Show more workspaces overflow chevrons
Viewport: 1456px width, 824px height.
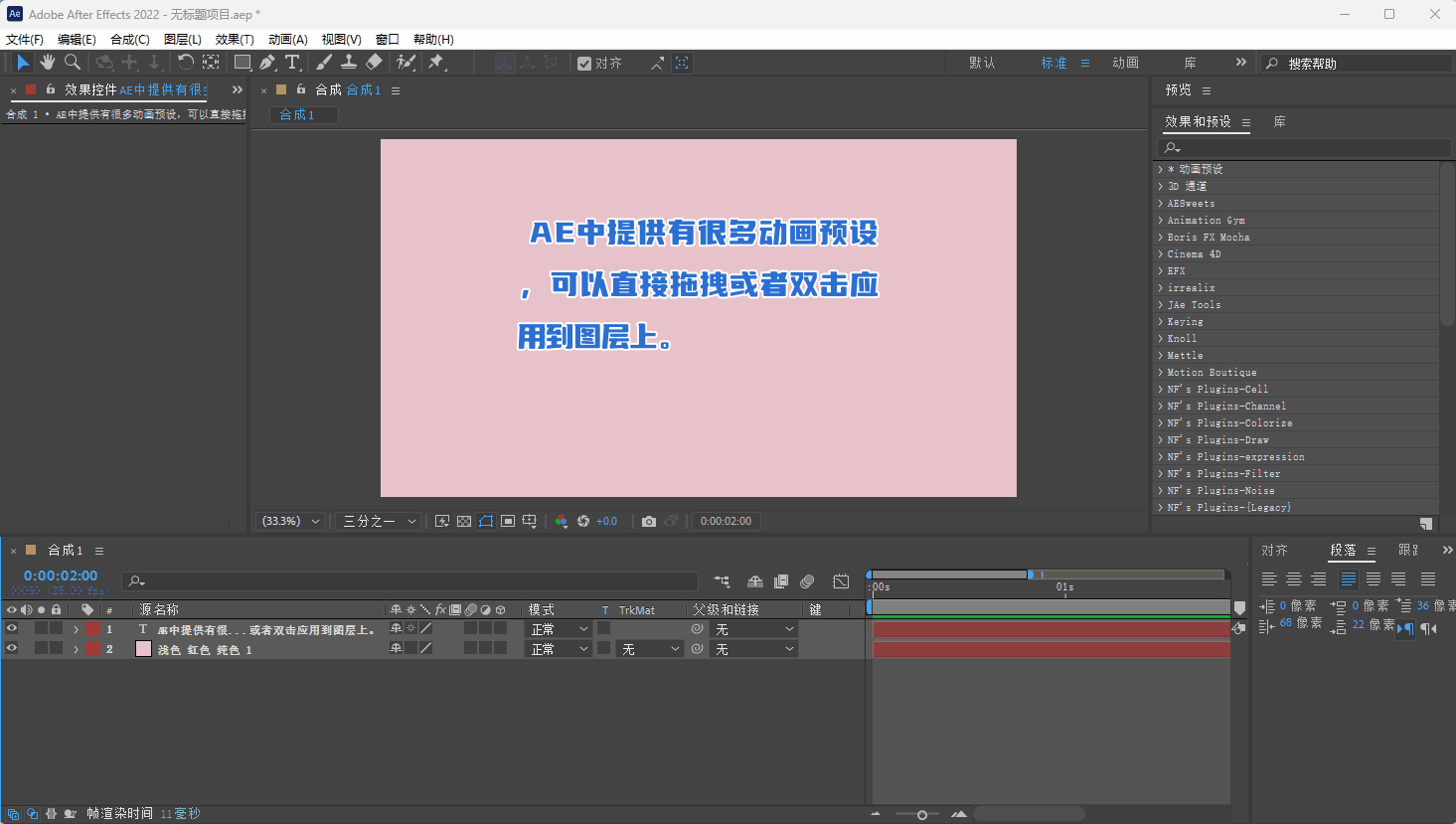coord(1240,63)
